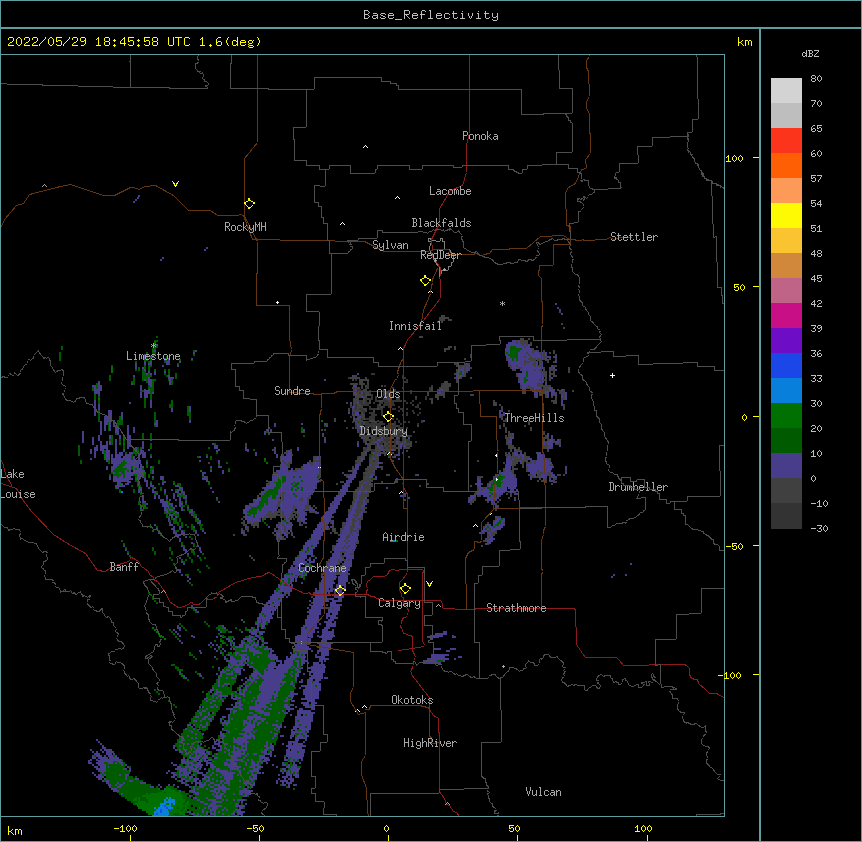Pick the magenta 39-42 dBZ legend swatch
Screen dimensions: 862x842
click(786, 316)
